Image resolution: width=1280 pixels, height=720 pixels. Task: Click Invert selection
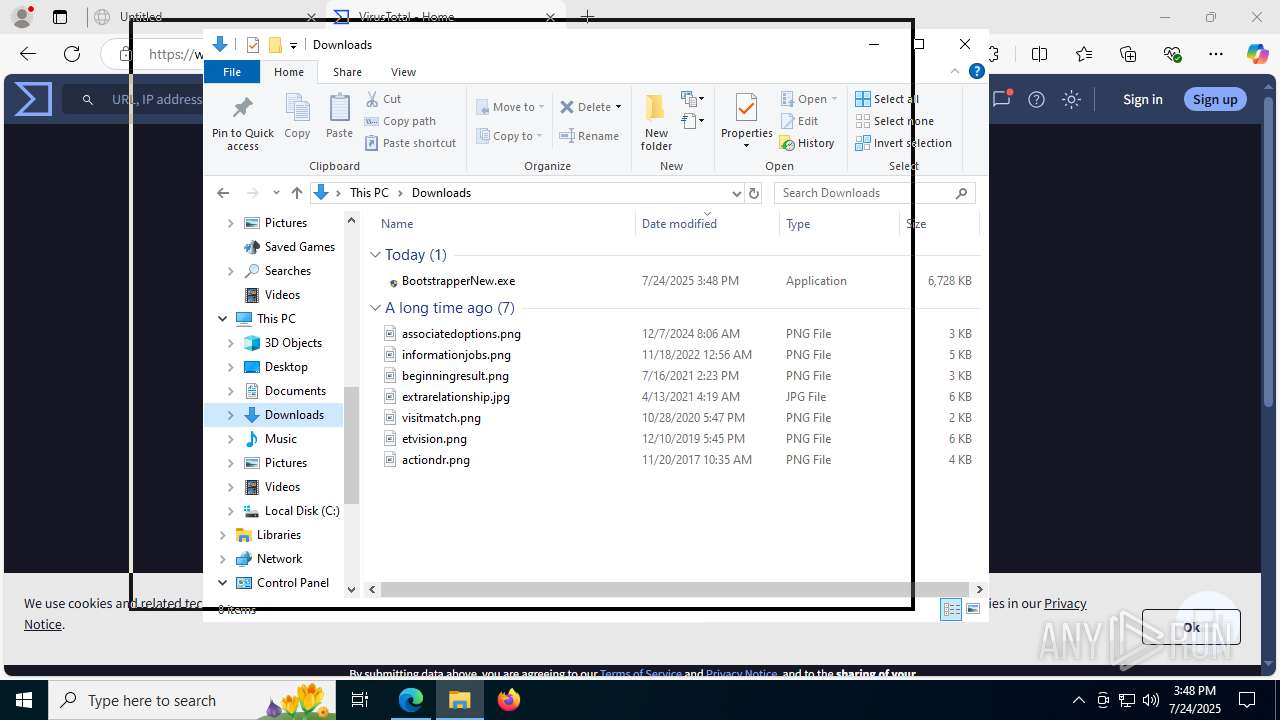(904, 143)
